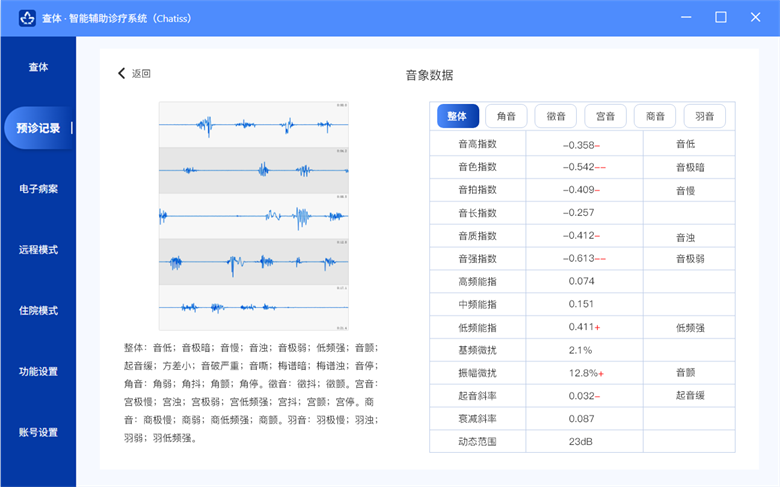The height and width of the screenshot is (487, 780).
Task: Click the value -0.613
Action: pos(579,259)
